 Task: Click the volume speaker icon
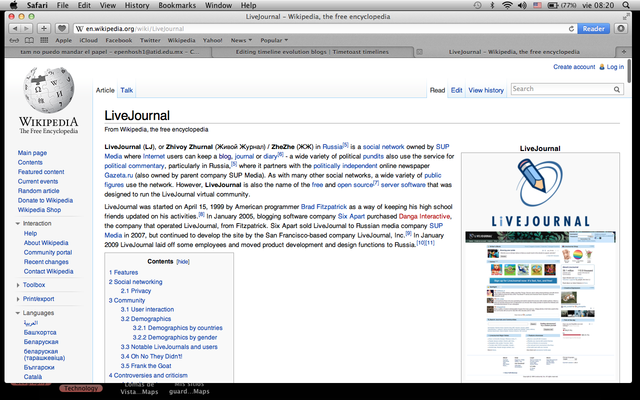[x=522, y=5]
